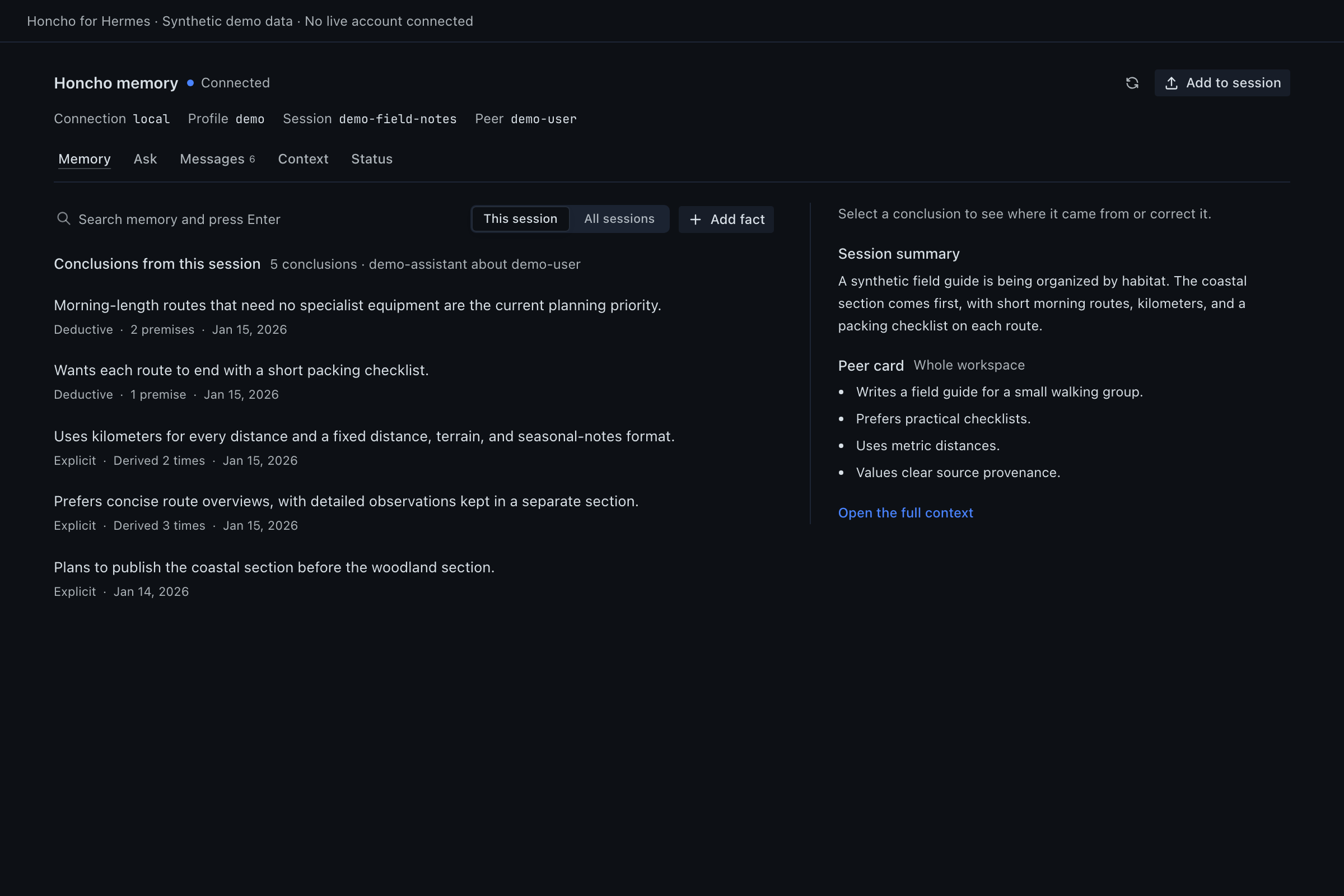Image resolution: width=1344 pixels, height=896 pixels.
Task: Select the This session toggle
Action: (x=520, y=219)
